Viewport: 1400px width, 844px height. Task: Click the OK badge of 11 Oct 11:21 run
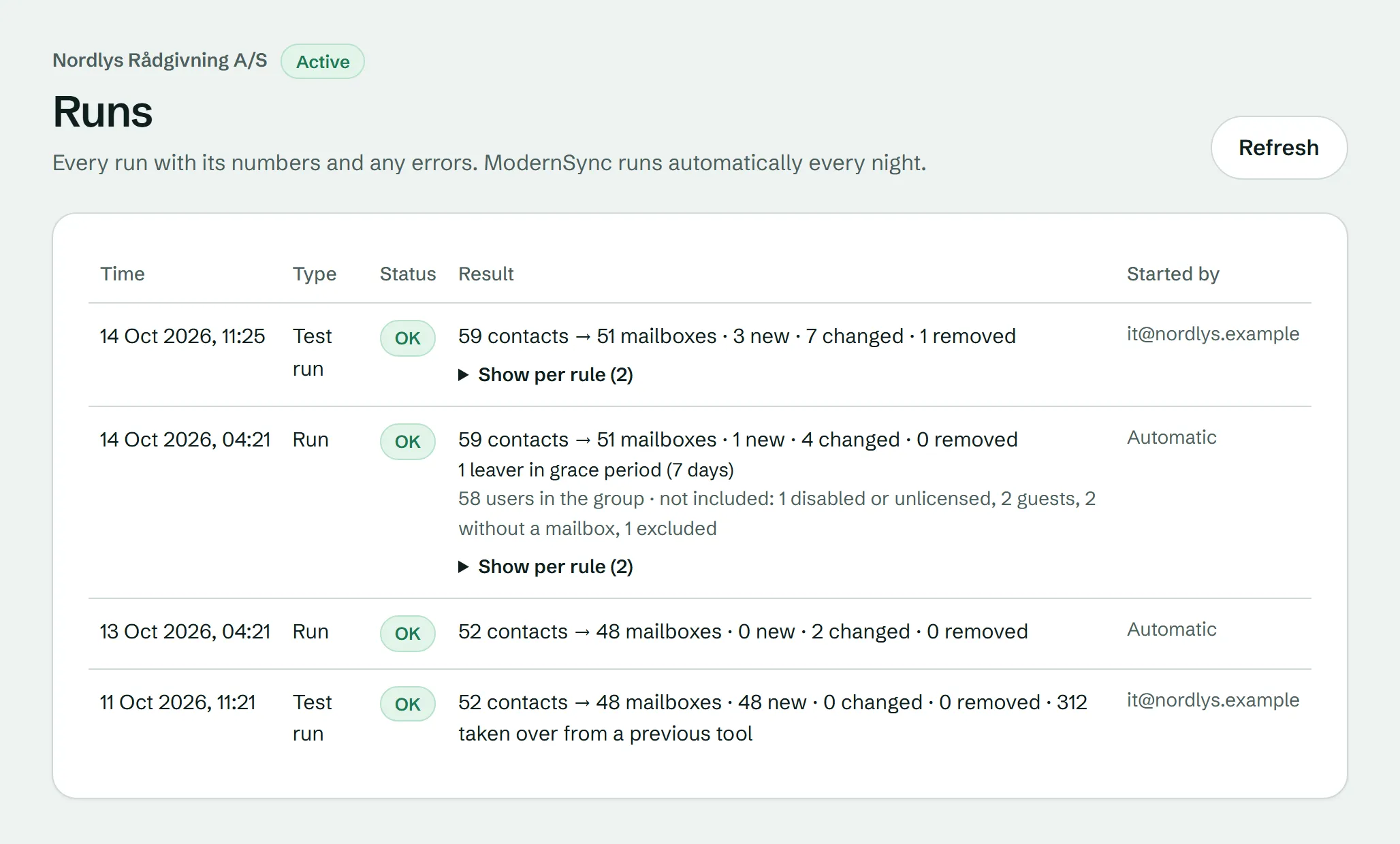click(407, 704)
